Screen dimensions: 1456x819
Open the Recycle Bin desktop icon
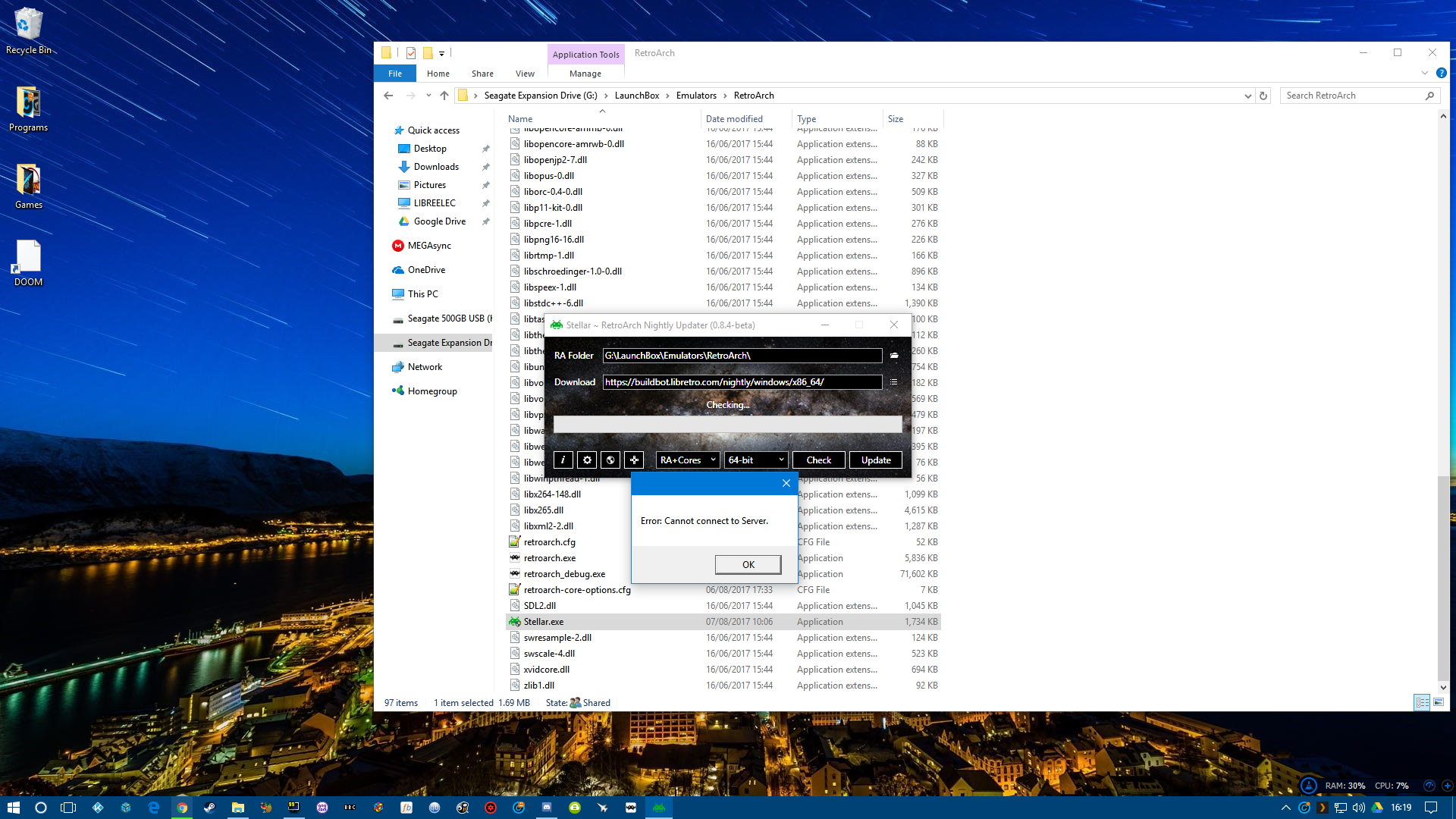click(29, 31)
